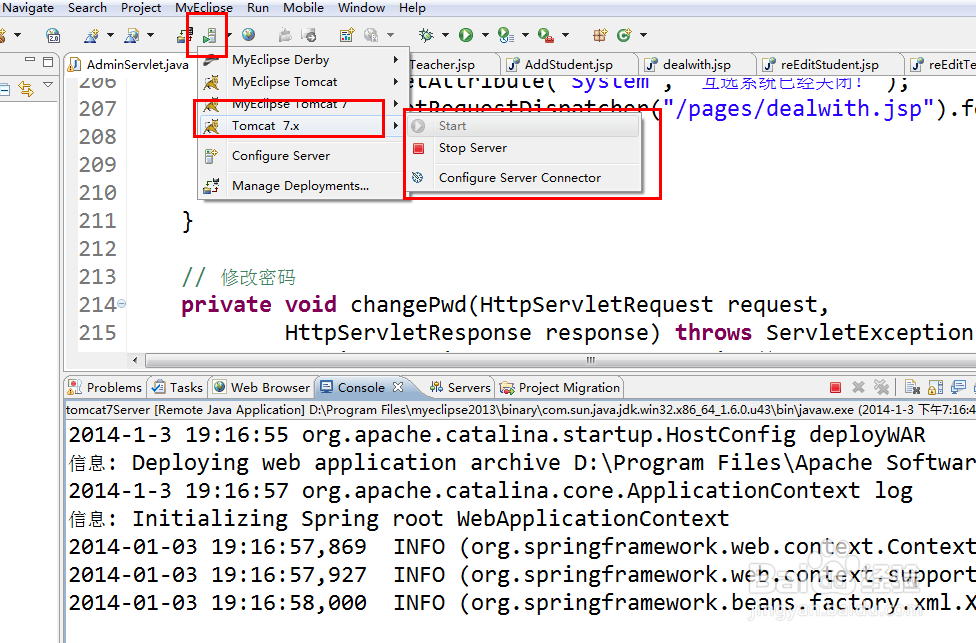This screenshot has width=976, height=643.
Task: Click Stop Server in Tomcat submenu
Action: point(525,148)
